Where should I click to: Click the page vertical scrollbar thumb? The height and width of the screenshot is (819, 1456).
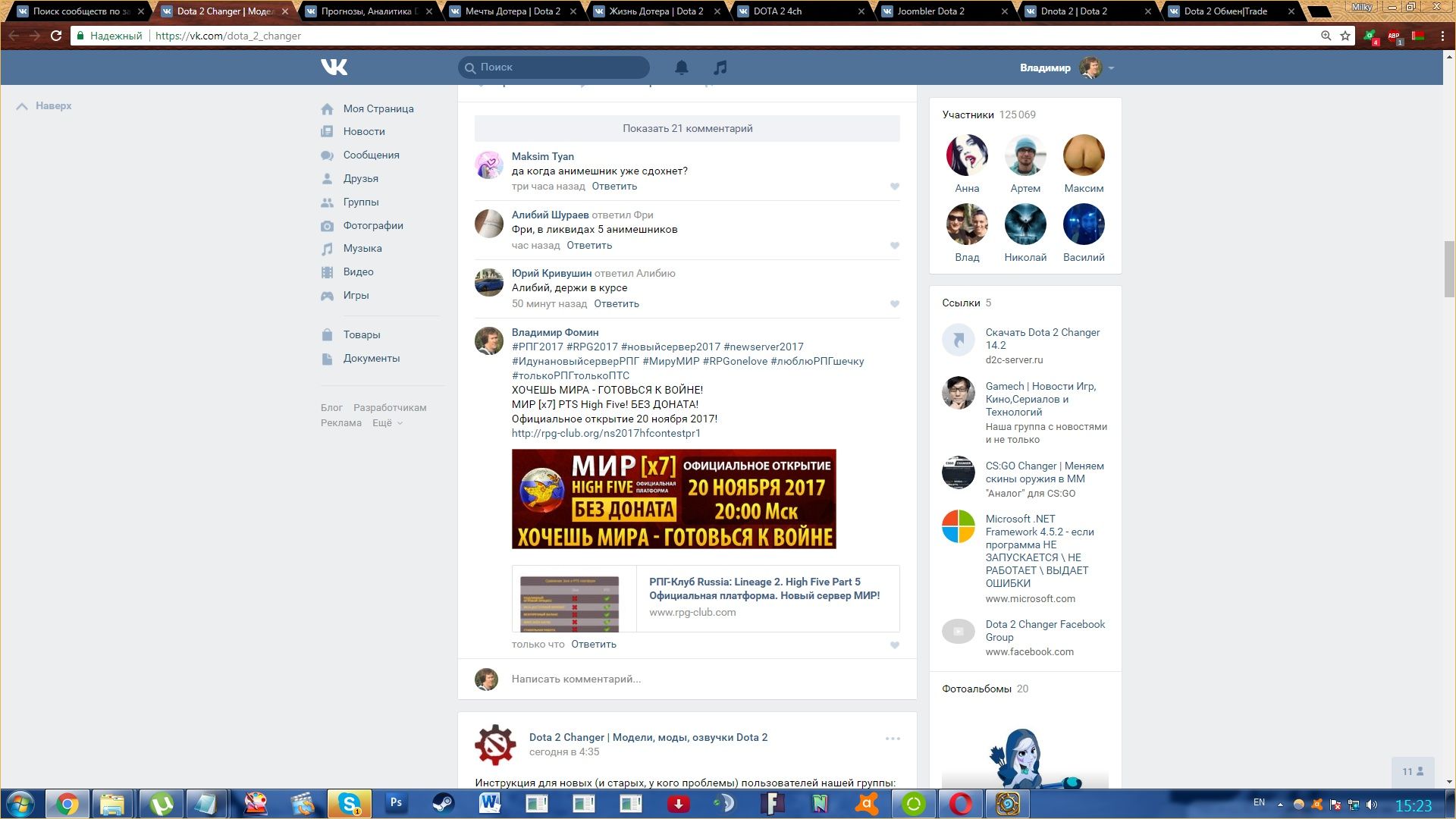(x=1449, y=269)
